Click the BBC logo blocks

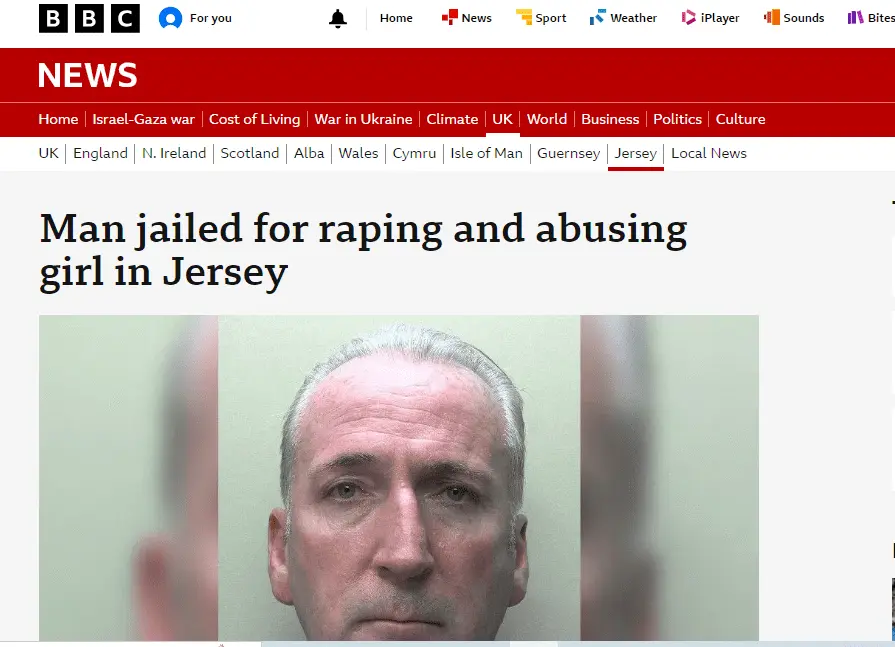pos(89,18)
